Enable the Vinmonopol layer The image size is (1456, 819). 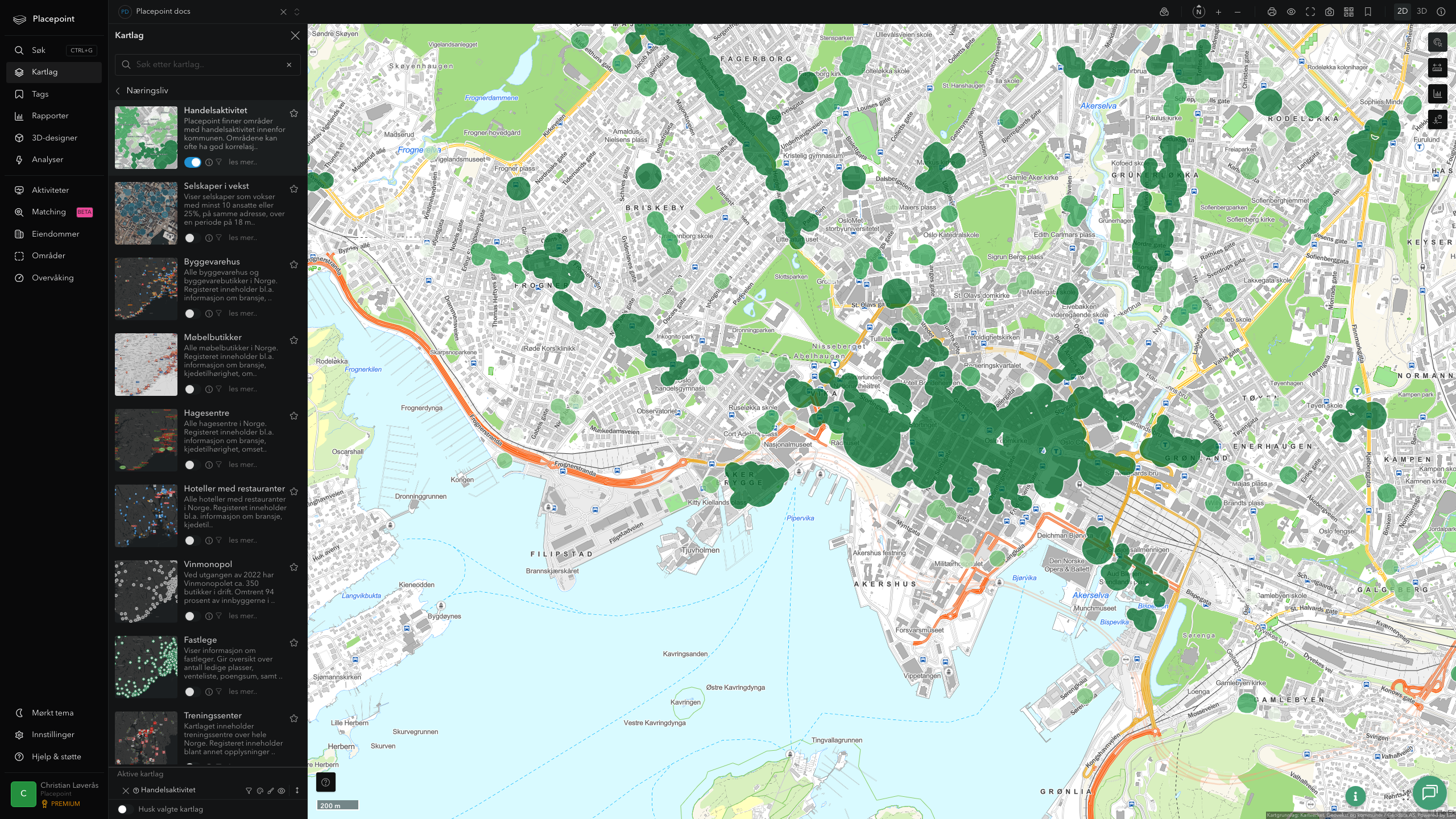point(192,617)
